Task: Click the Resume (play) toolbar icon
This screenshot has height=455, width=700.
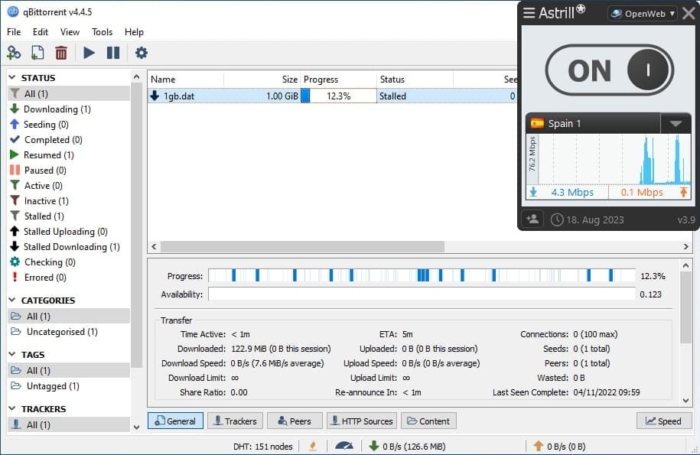Action: (x=89, y=53)
